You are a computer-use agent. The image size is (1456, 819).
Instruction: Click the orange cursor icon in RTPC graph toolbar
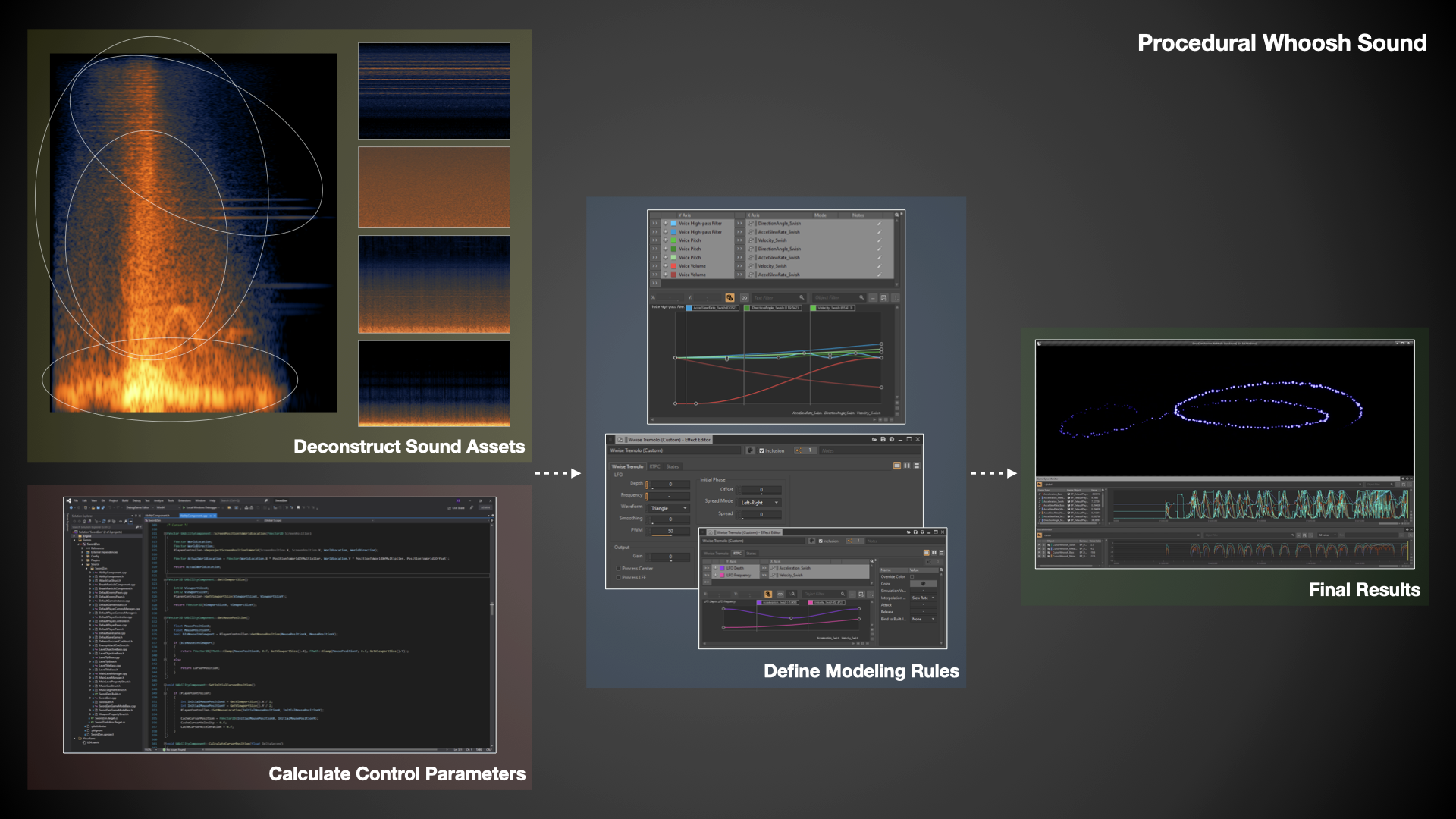(730, 297)
